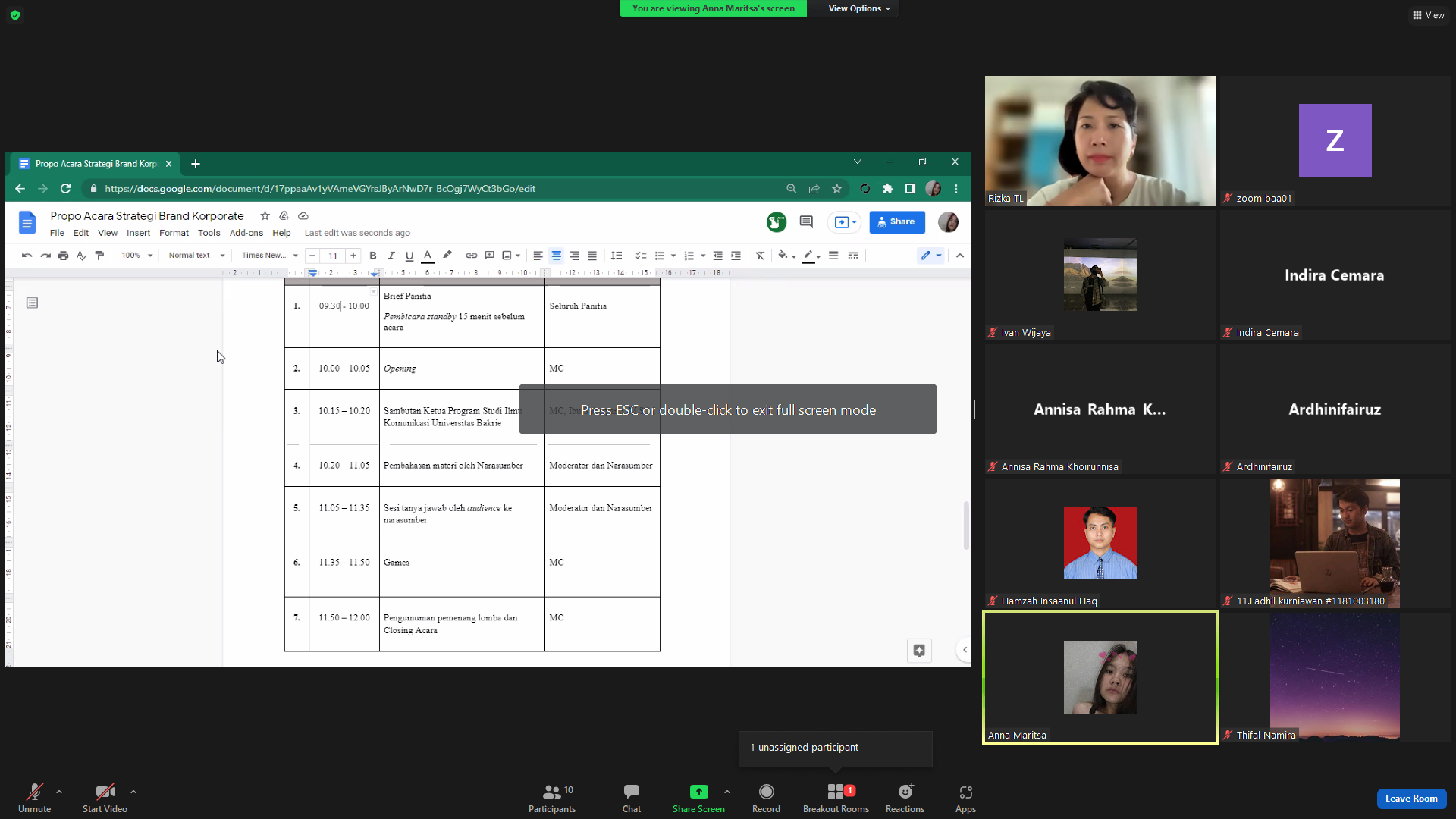Open the Normal text style dropdown
1456x819 pixels.
coord(196,256)
